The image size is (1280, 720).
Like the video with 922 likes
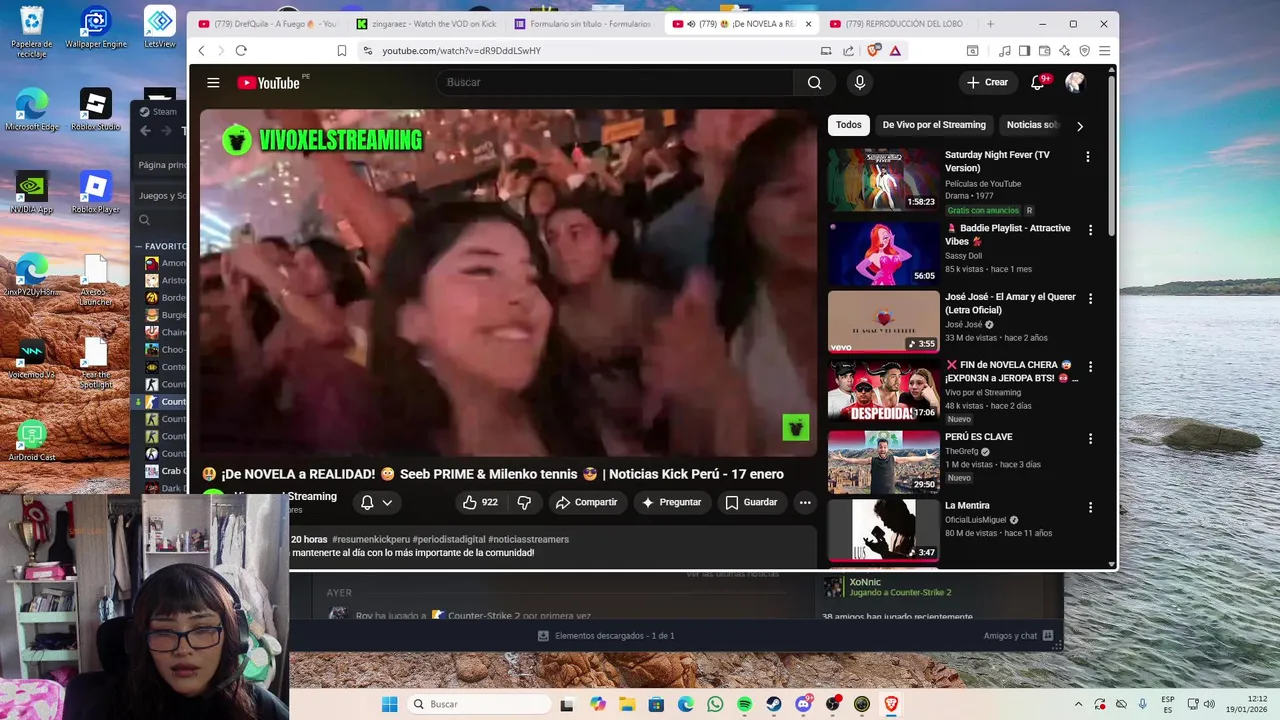pos(480,502)
